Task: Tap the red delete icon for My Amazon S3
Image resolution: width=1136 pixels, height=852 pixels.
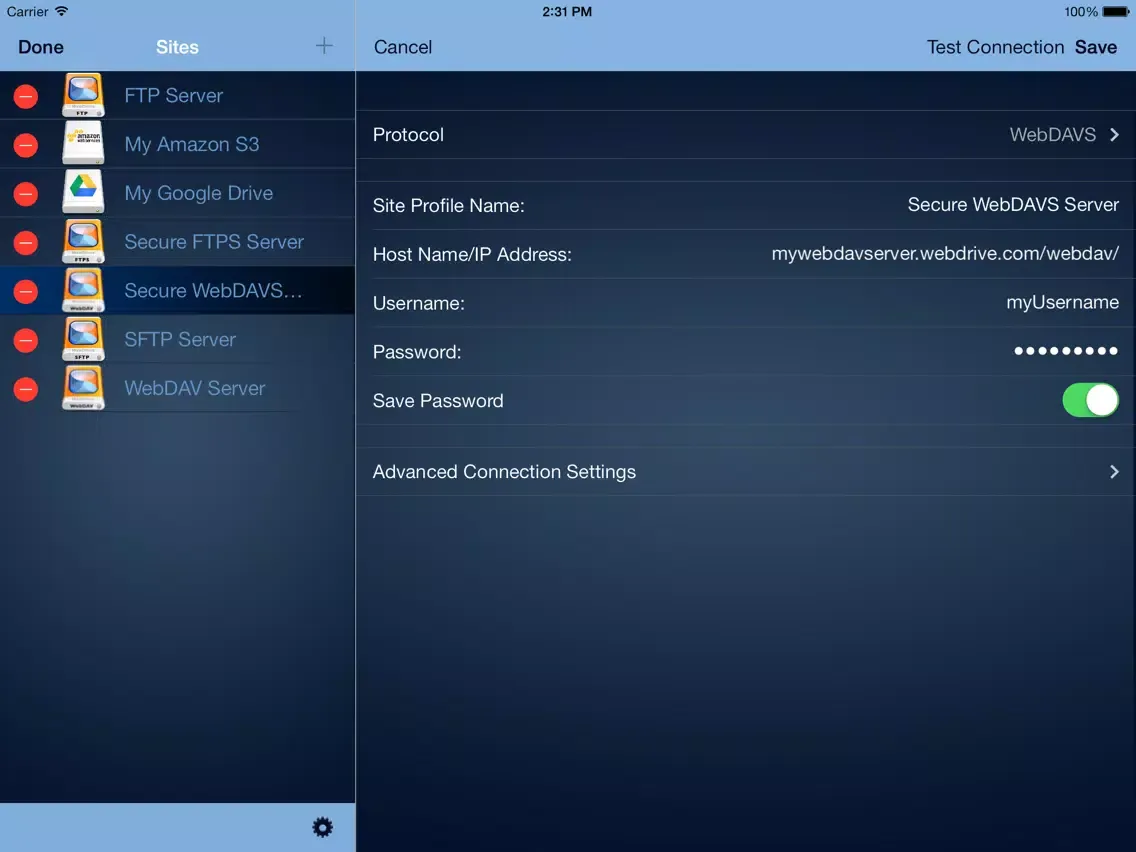Action: pos(26,145)
